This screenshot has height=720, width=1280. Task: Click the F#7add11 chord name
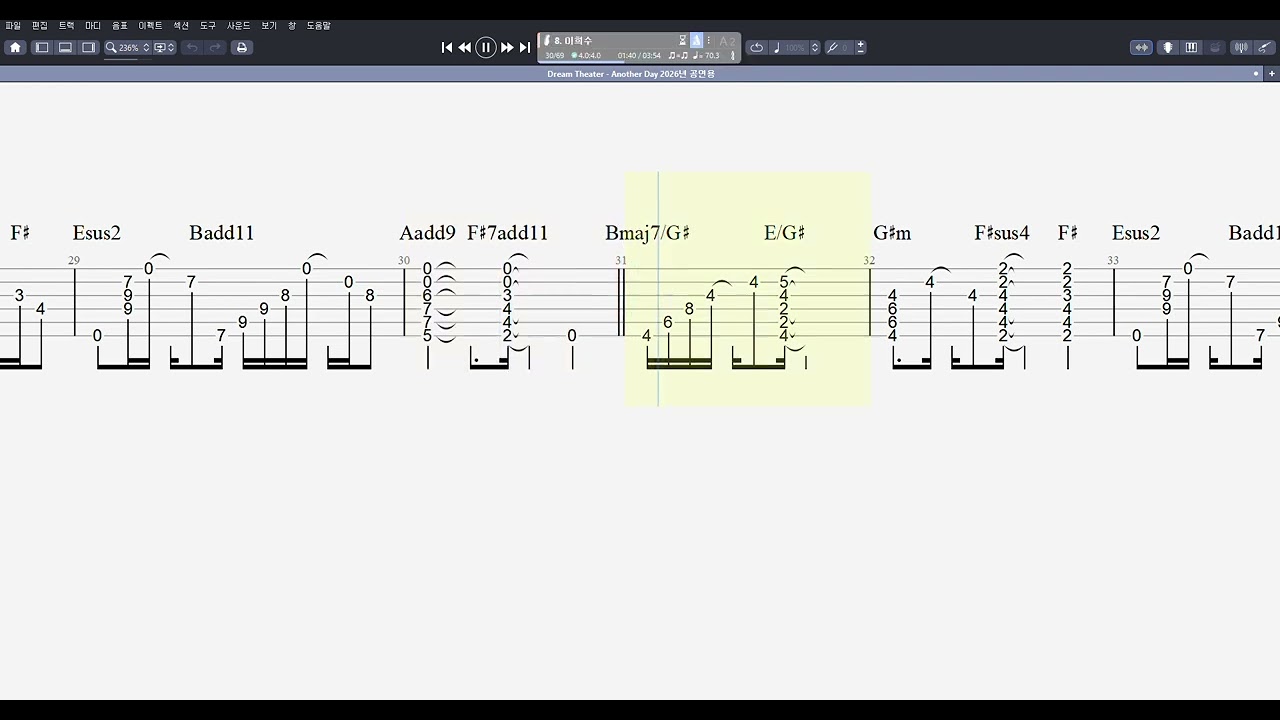click(508, 233)
